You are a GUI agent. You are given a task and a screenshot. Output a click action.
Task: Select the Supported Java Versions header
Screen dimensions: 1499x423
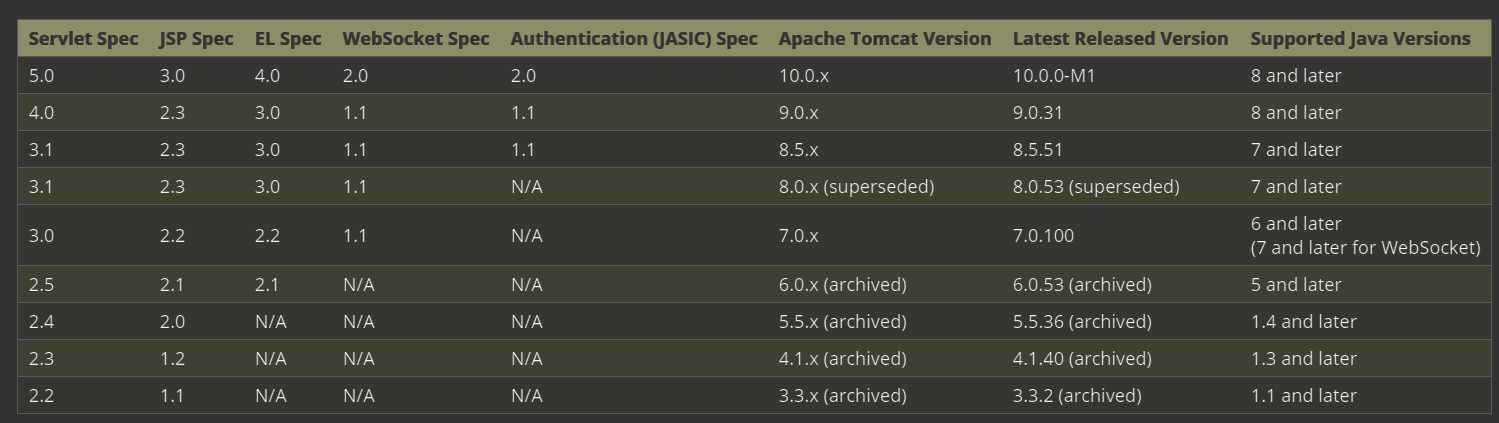(x=1360, y=39)
